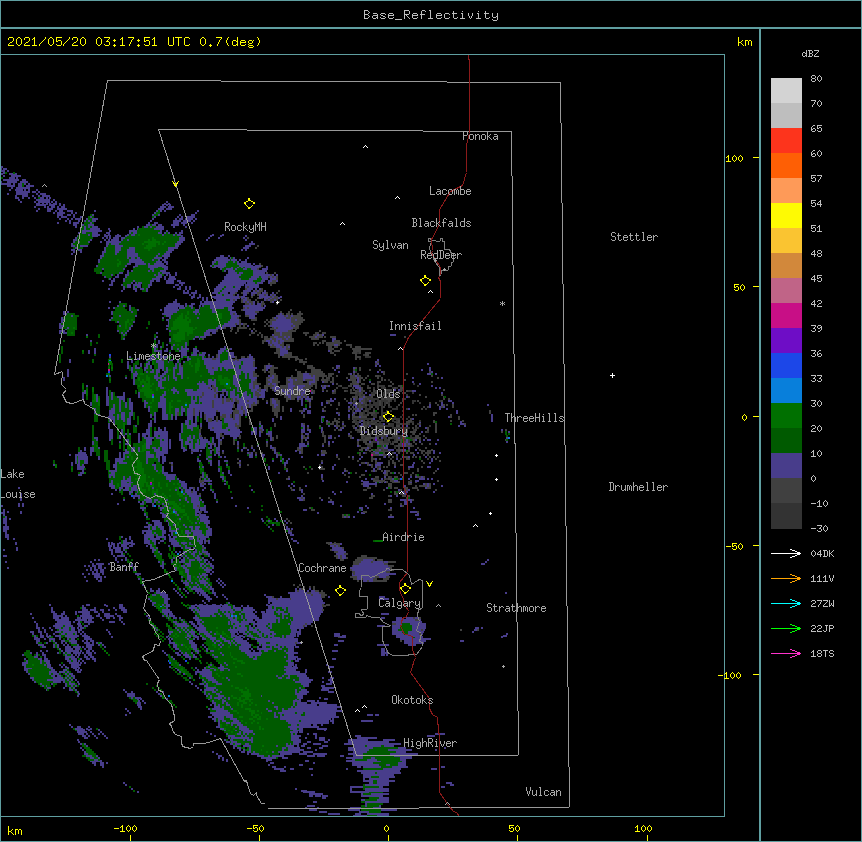Click the Base_Reflectivity title
Viewport: 862px width, 842px height.
(x=431, y=15)
